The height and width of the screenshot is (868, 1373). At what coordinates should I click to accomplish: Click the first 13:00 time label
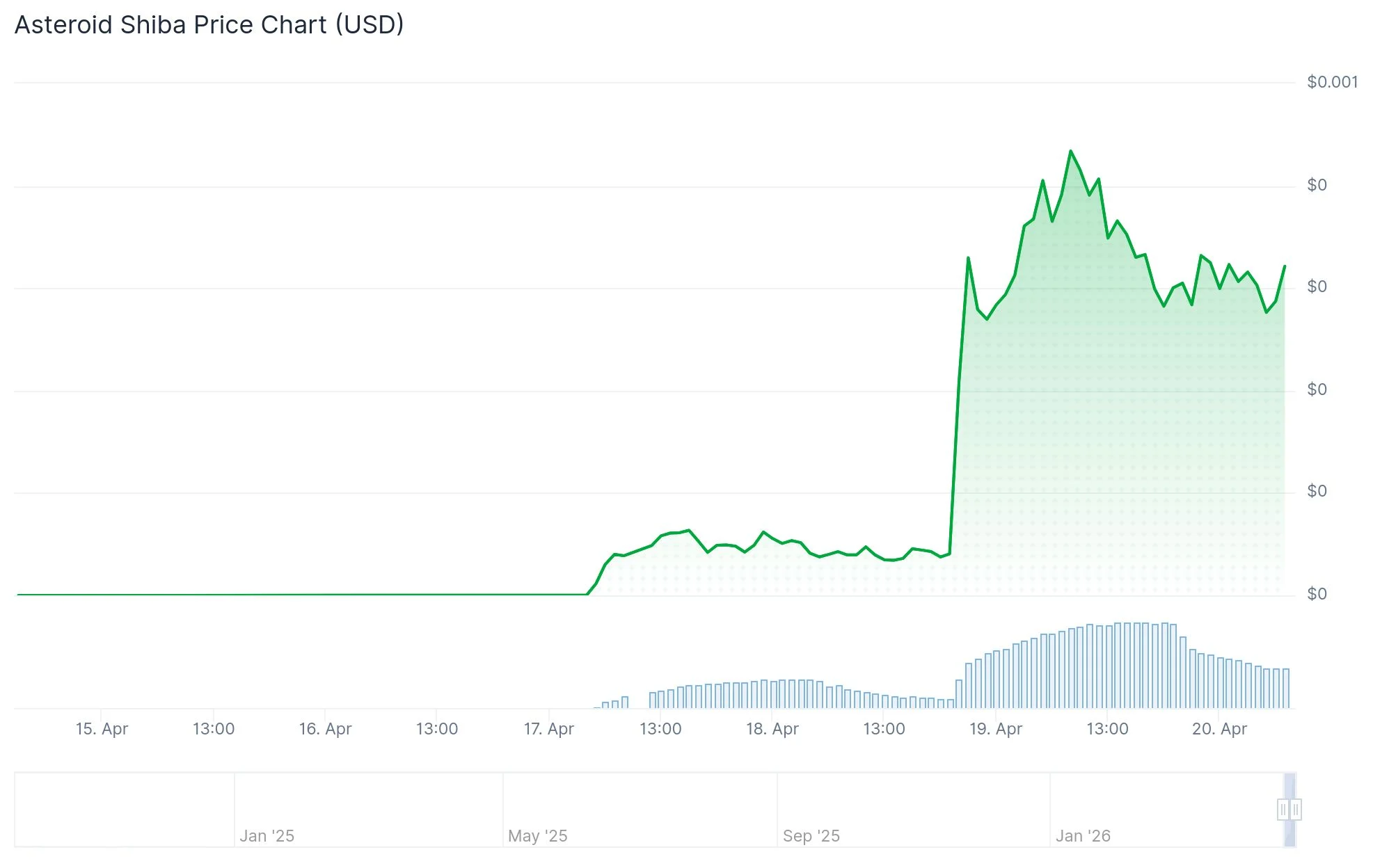213,729
